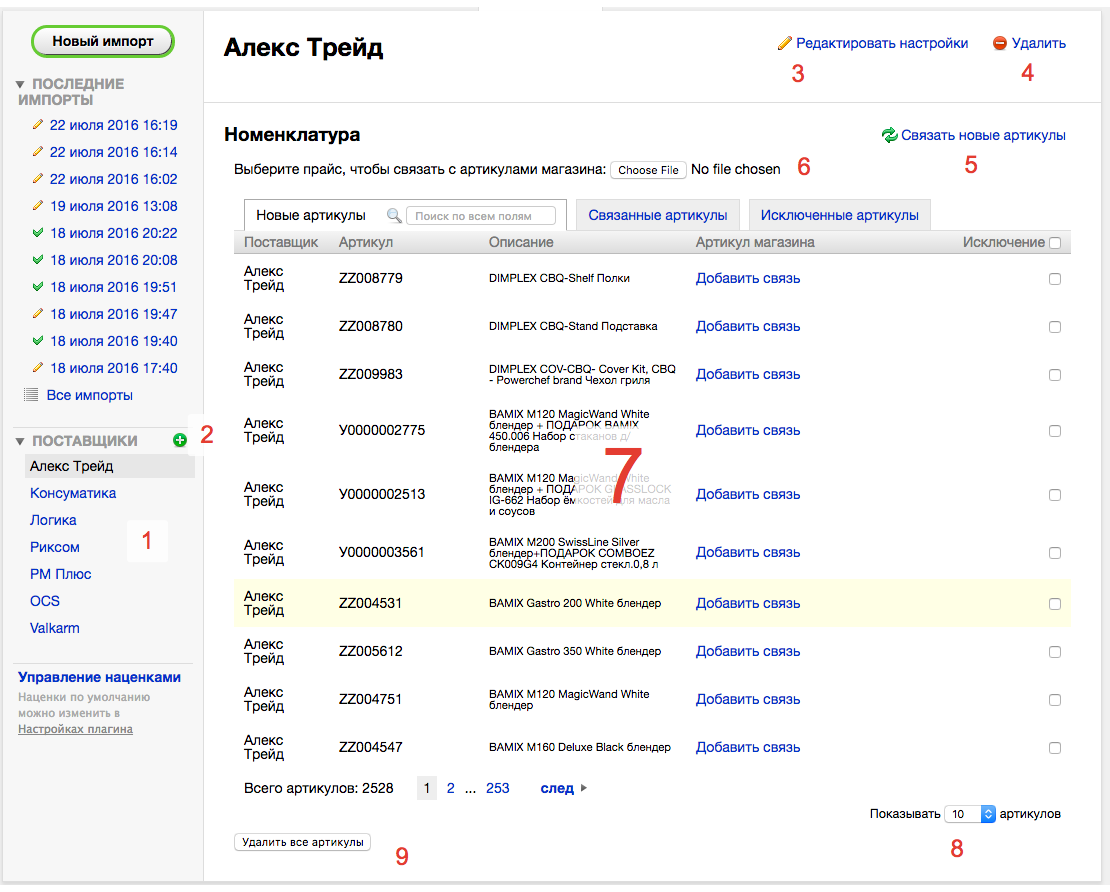Open the Показывать articles-per-page dropdown
This screenshot has width=1110, height=892.
click(x=971, y=814)
